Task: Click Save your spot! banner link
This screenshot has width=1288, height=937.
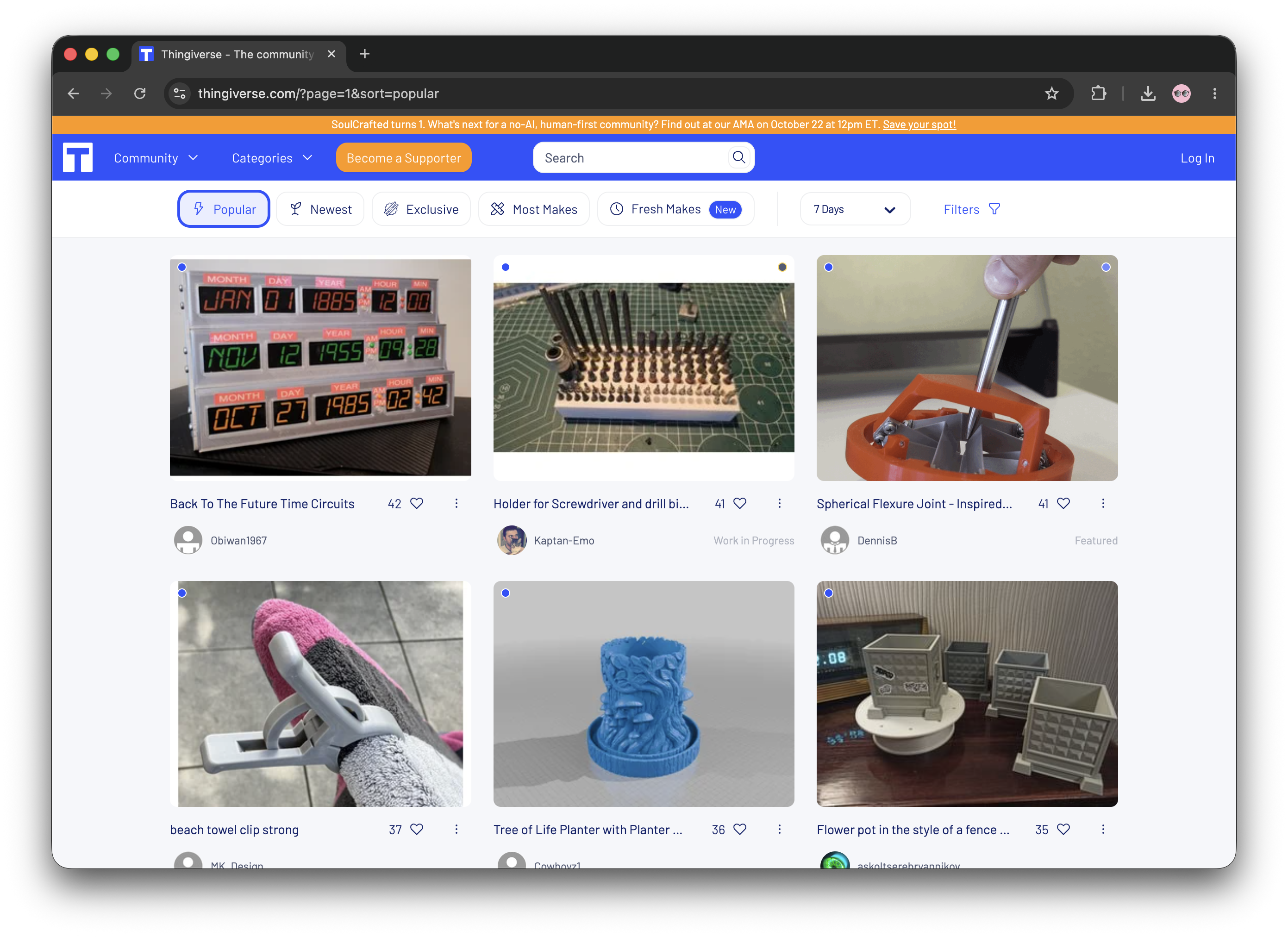Action: coord(919,125)
